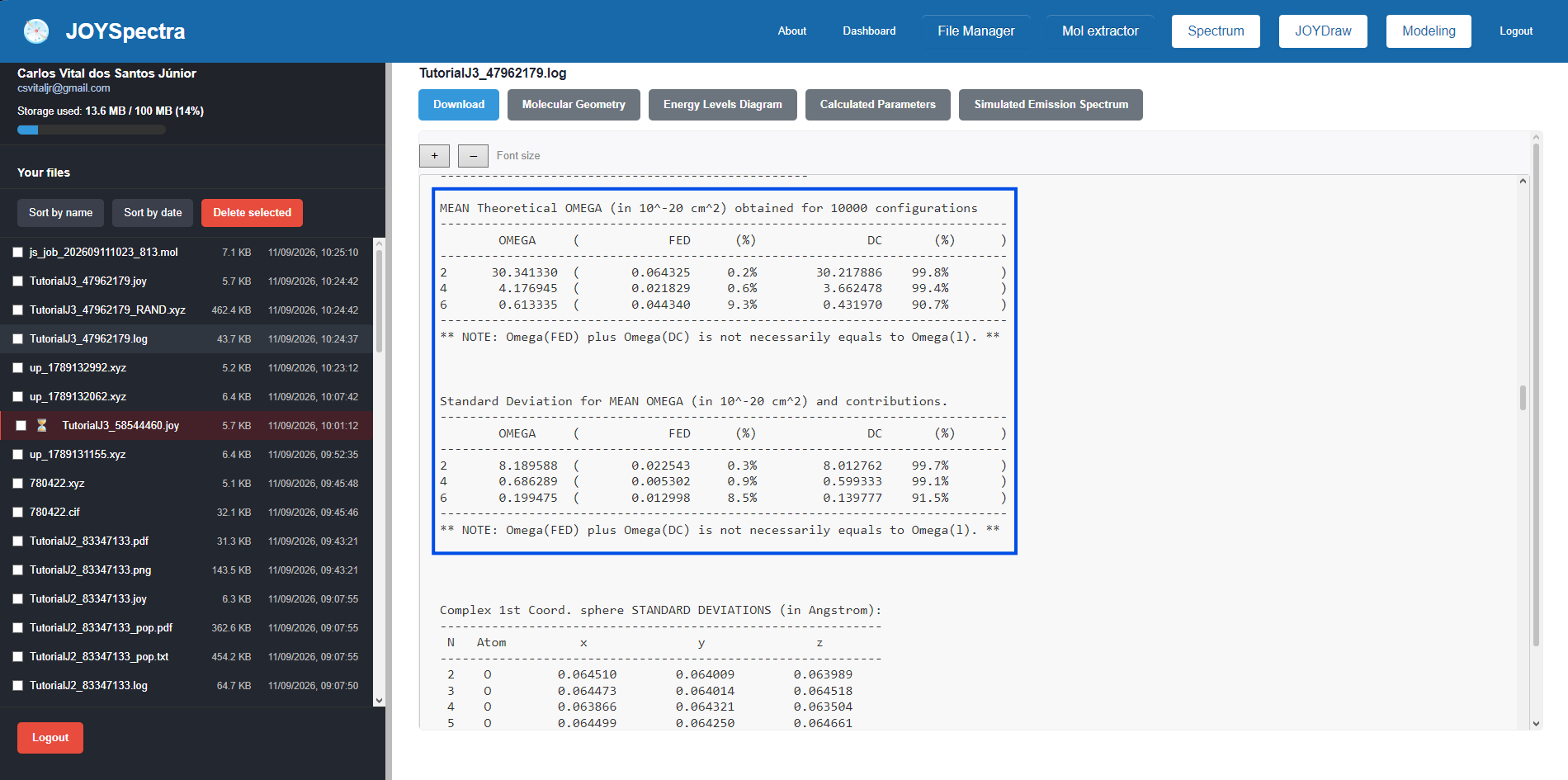
Task: Click the hourglass icon on TutorialJ3_58544460.joy
Action: (42, 426)
